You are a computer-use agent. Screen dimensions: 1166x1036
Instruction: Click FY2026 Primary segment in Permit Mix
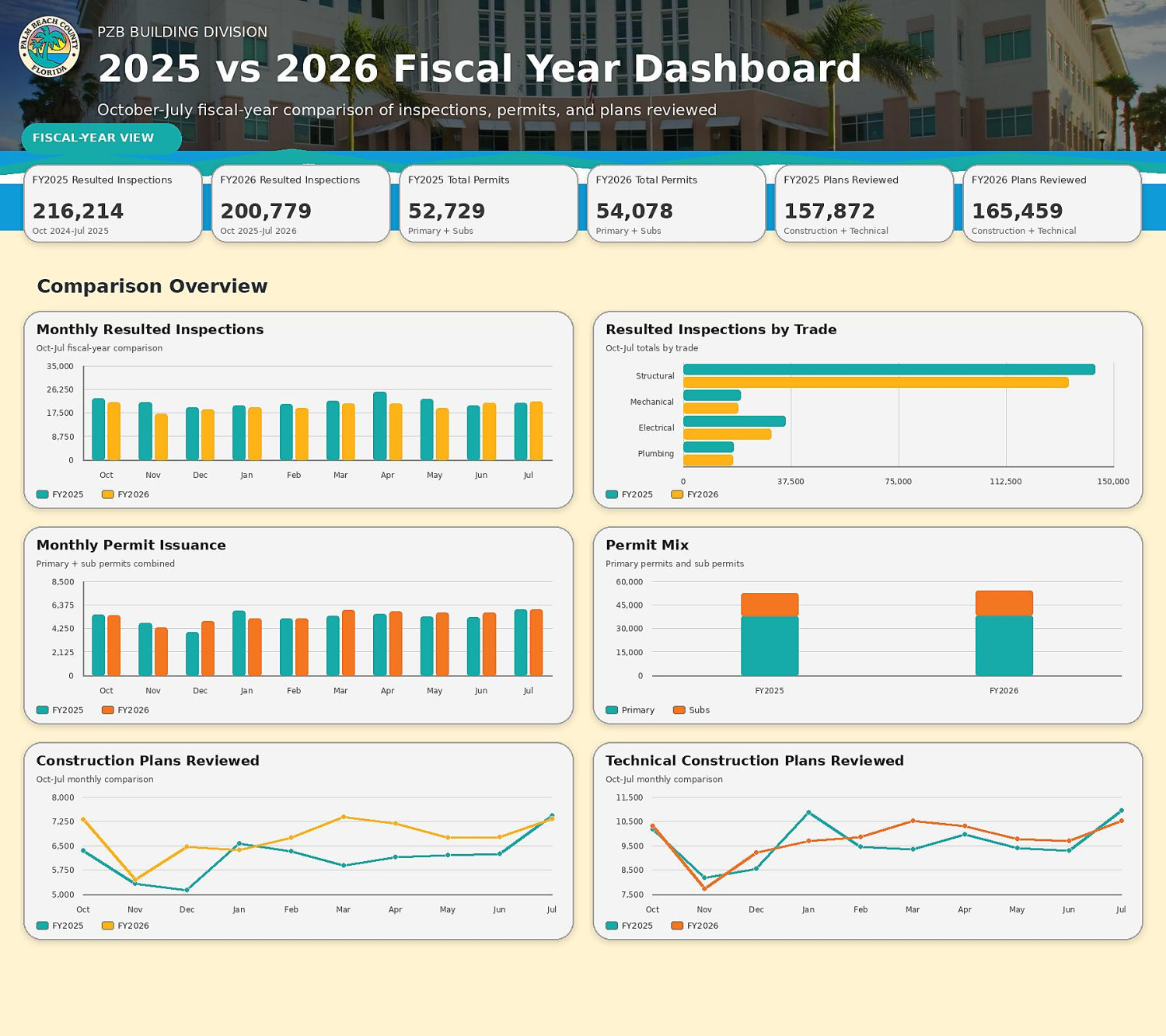(1004, 645)
